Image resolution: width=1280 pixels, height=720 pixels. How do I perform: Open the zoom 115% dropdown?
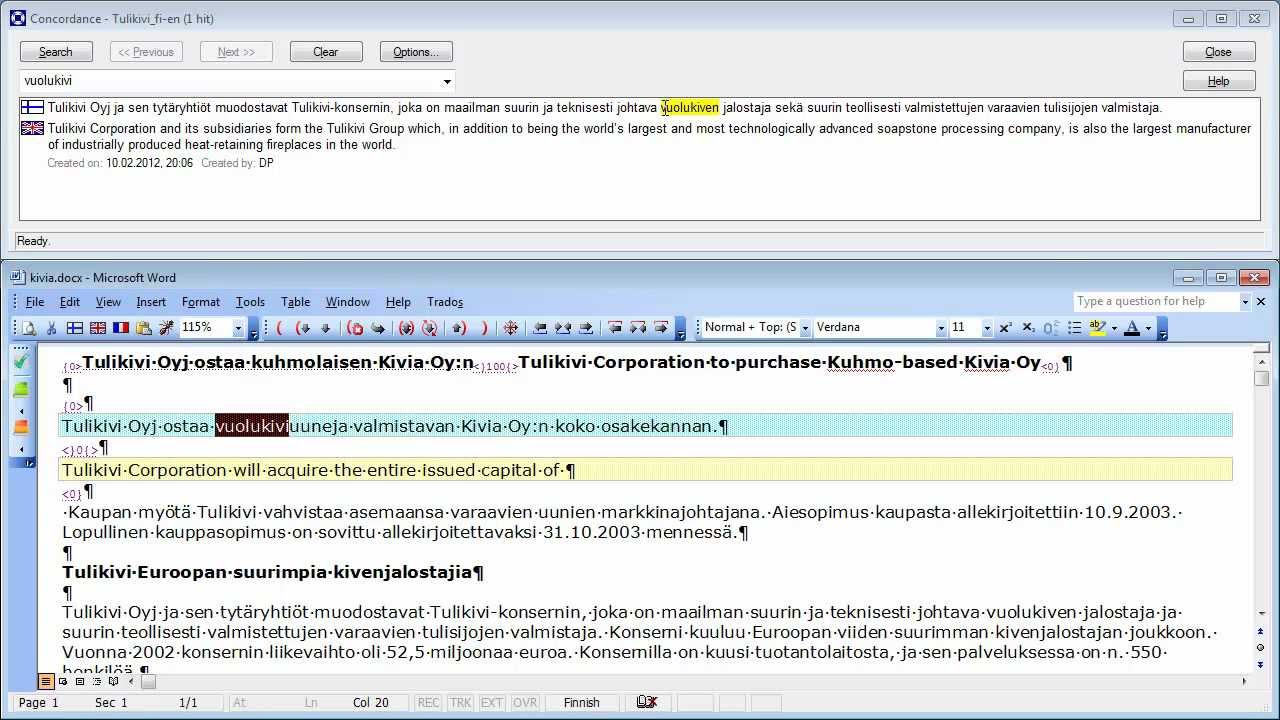[x=238, y=327]
